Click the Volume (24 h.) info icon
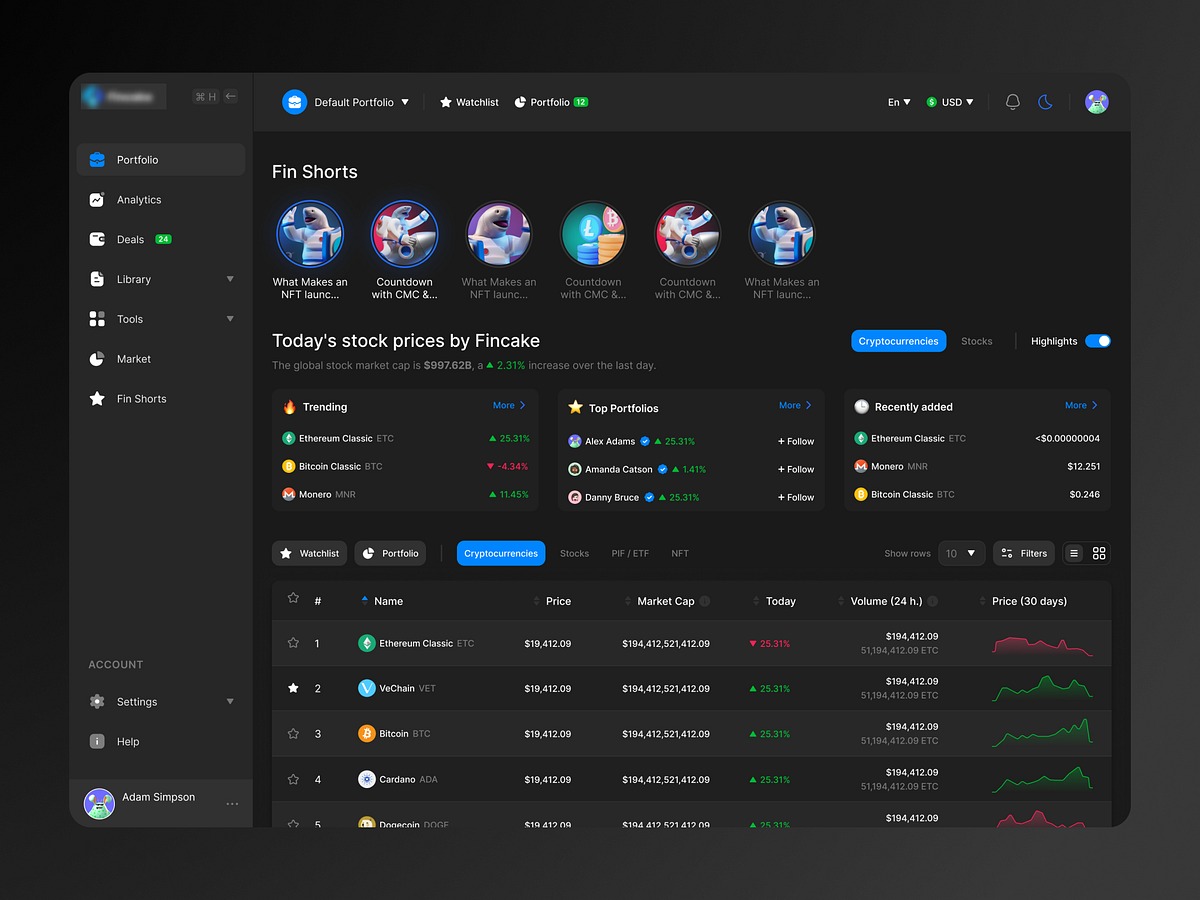 coord(933,601)
